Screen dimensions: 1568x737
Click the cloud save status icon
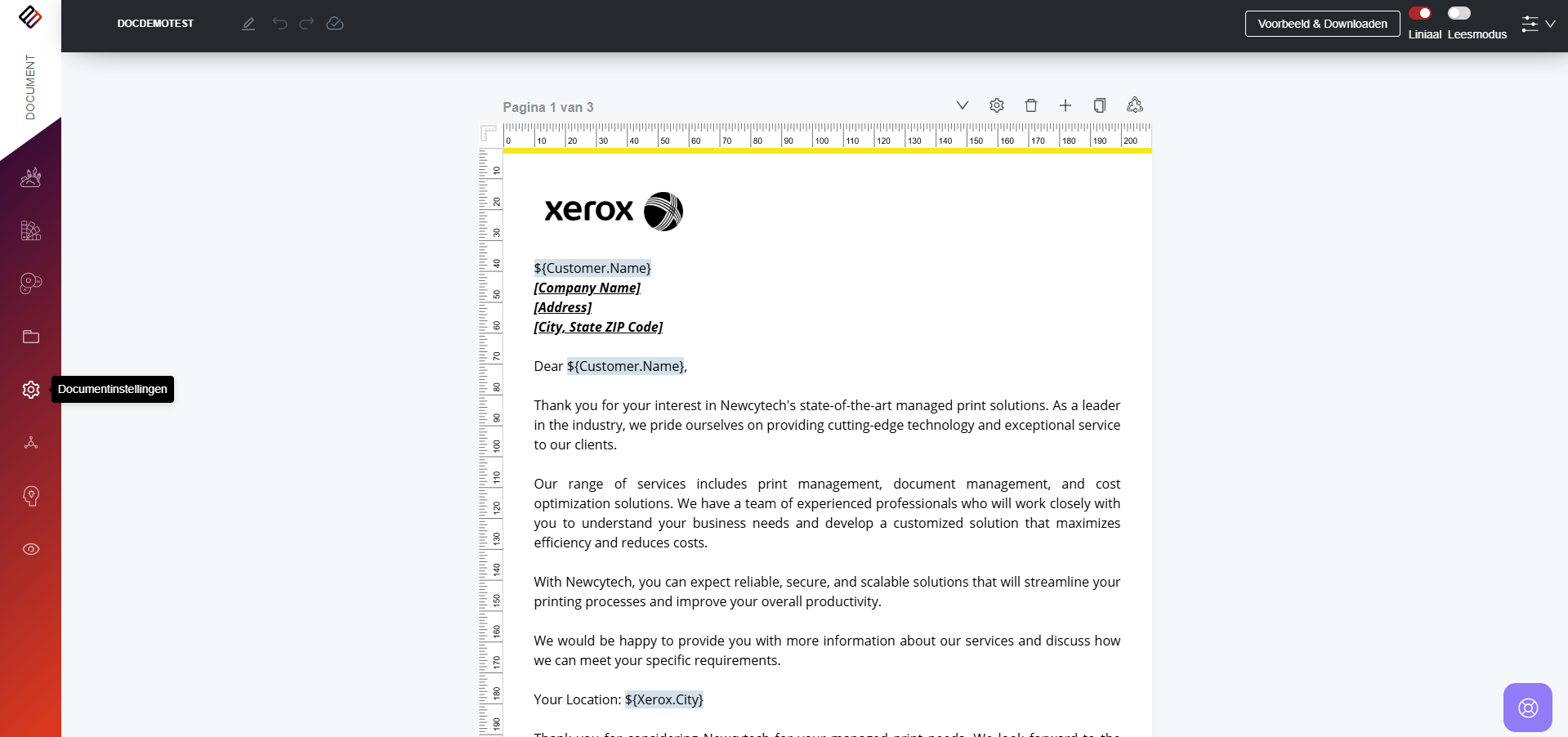tap(335, 24)
